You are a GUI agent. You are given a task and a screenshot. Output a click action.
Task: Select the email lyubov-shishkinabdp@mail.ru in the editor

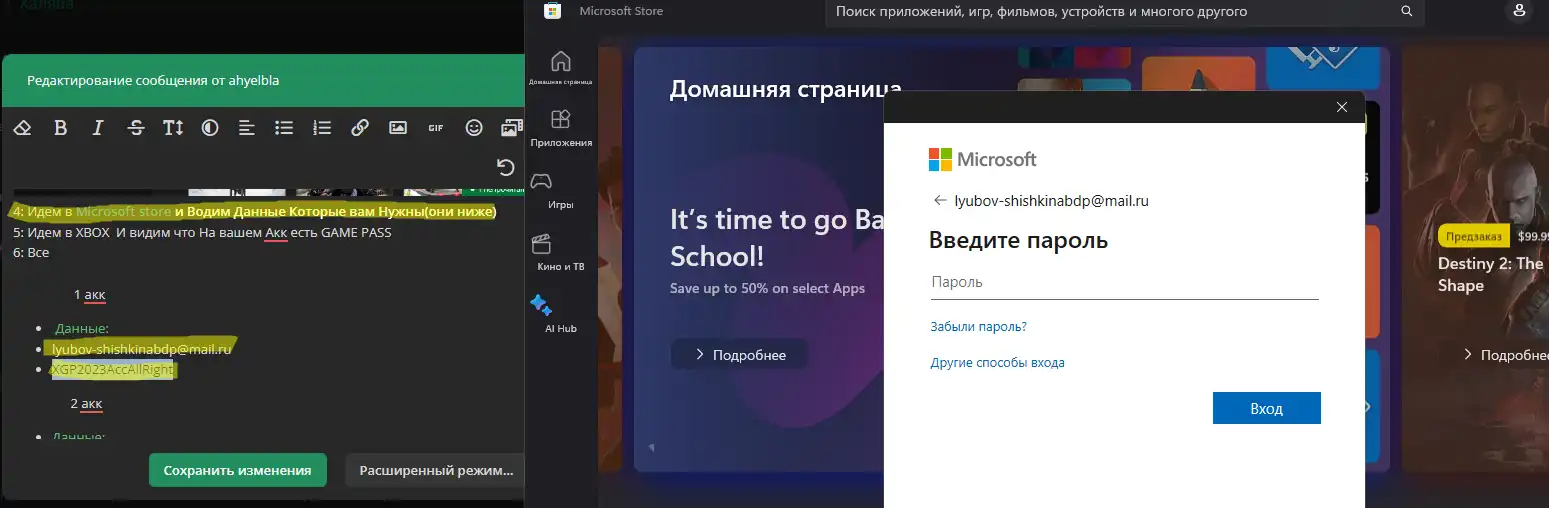click(x=142, y=349)
